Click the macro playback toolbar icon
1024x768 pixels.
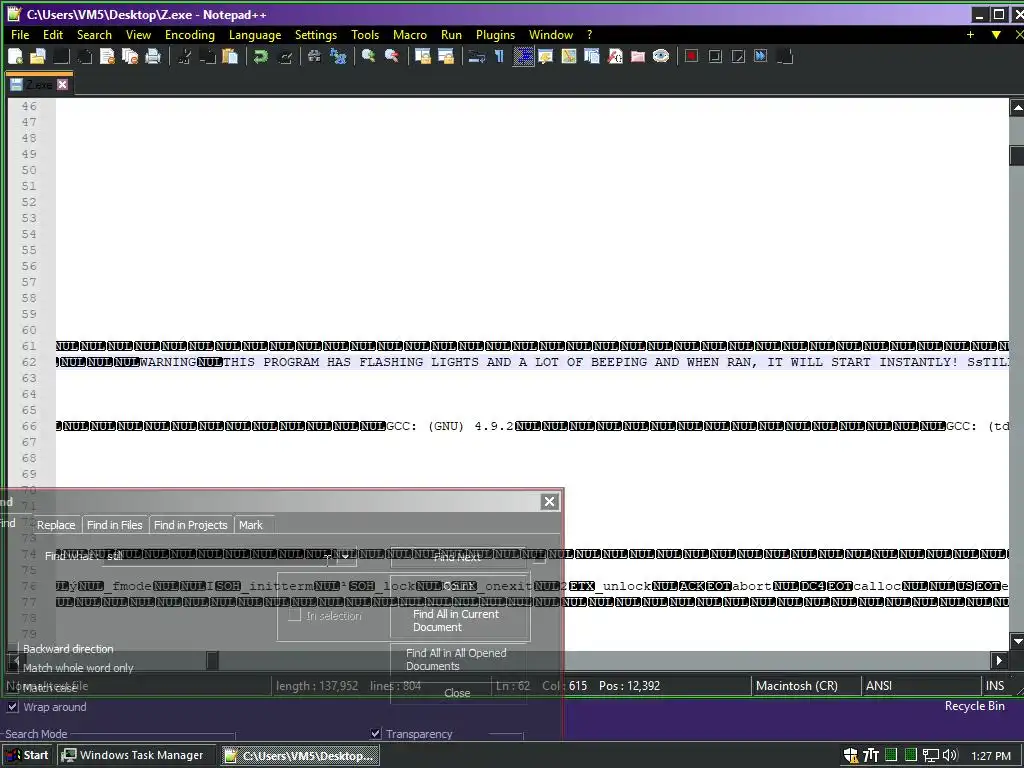coord(738,57)
